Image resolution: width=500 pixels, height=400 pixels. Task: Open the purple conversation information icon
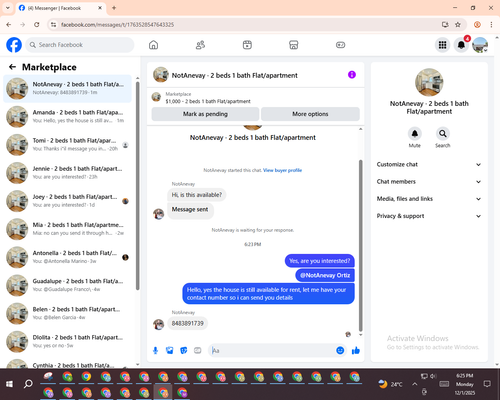point(352,75)
